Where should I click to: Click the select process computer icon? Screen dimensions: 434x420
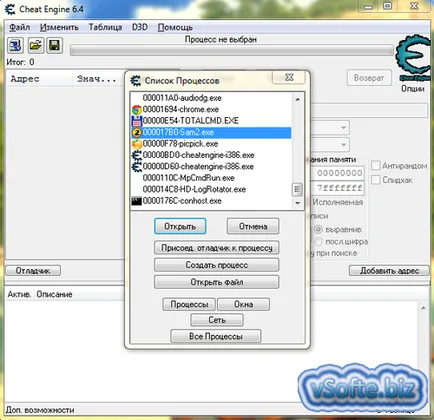[x=15, y=45]
